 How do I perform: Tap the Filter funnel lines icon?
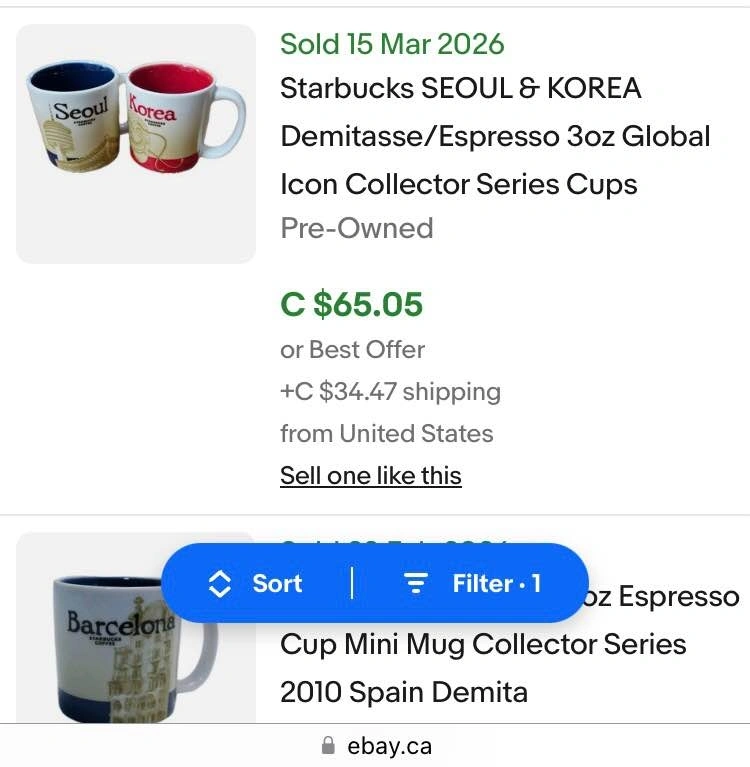(x=415, y=584)
